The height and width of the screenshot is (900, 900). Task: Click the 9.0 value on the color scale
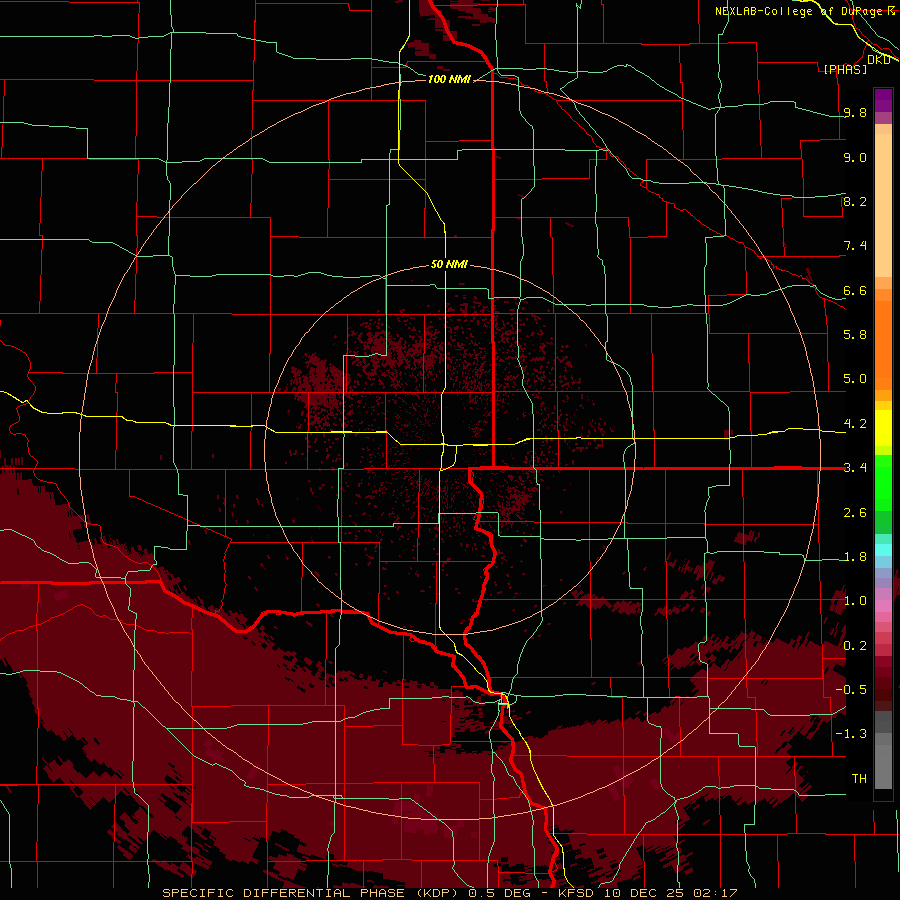855,157
